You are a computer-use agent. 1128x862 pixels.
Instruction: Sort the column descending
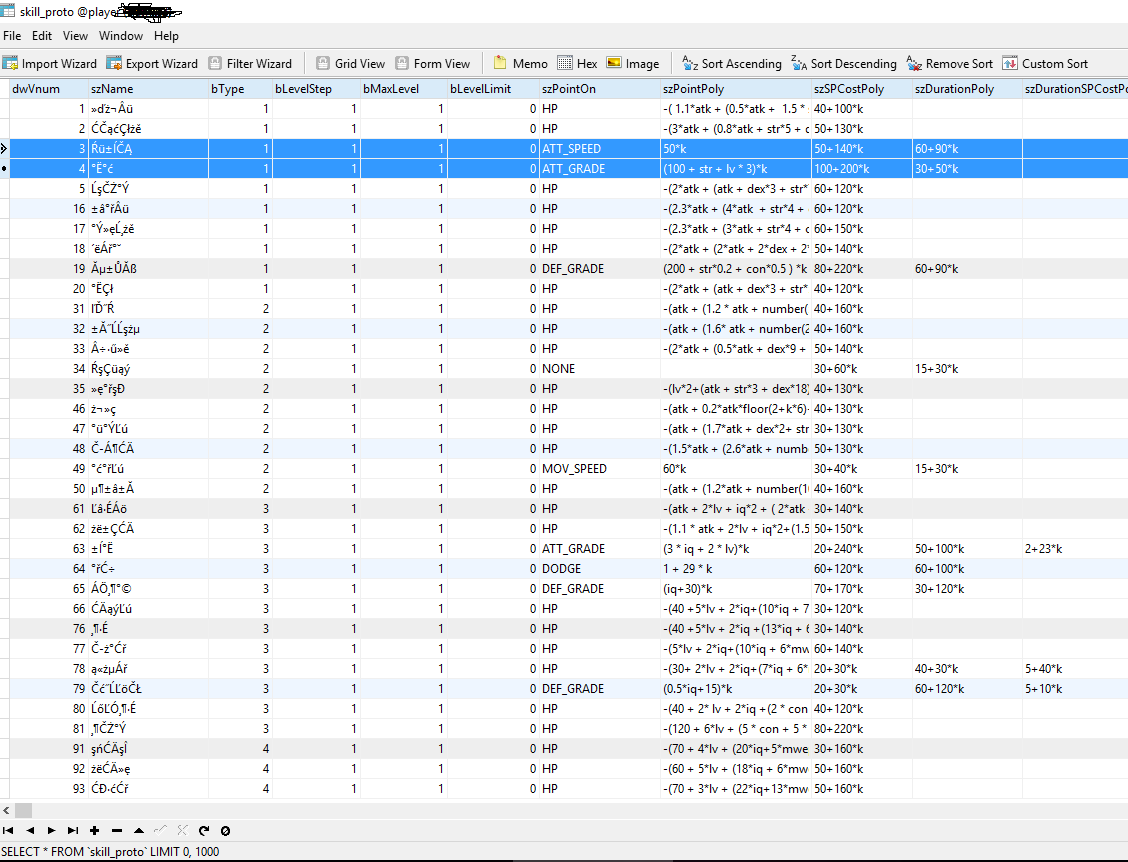843,63
